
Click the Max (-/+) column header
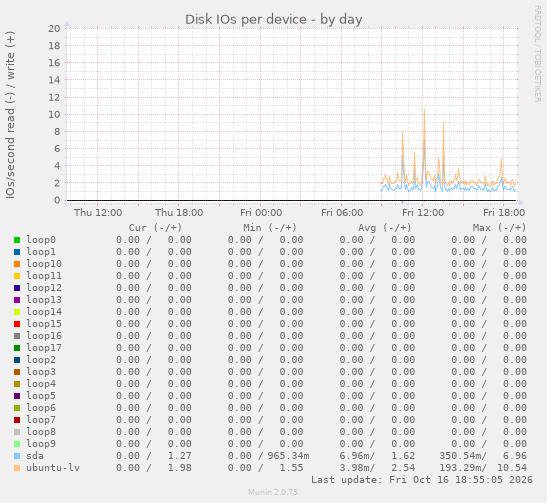(499, 228)
